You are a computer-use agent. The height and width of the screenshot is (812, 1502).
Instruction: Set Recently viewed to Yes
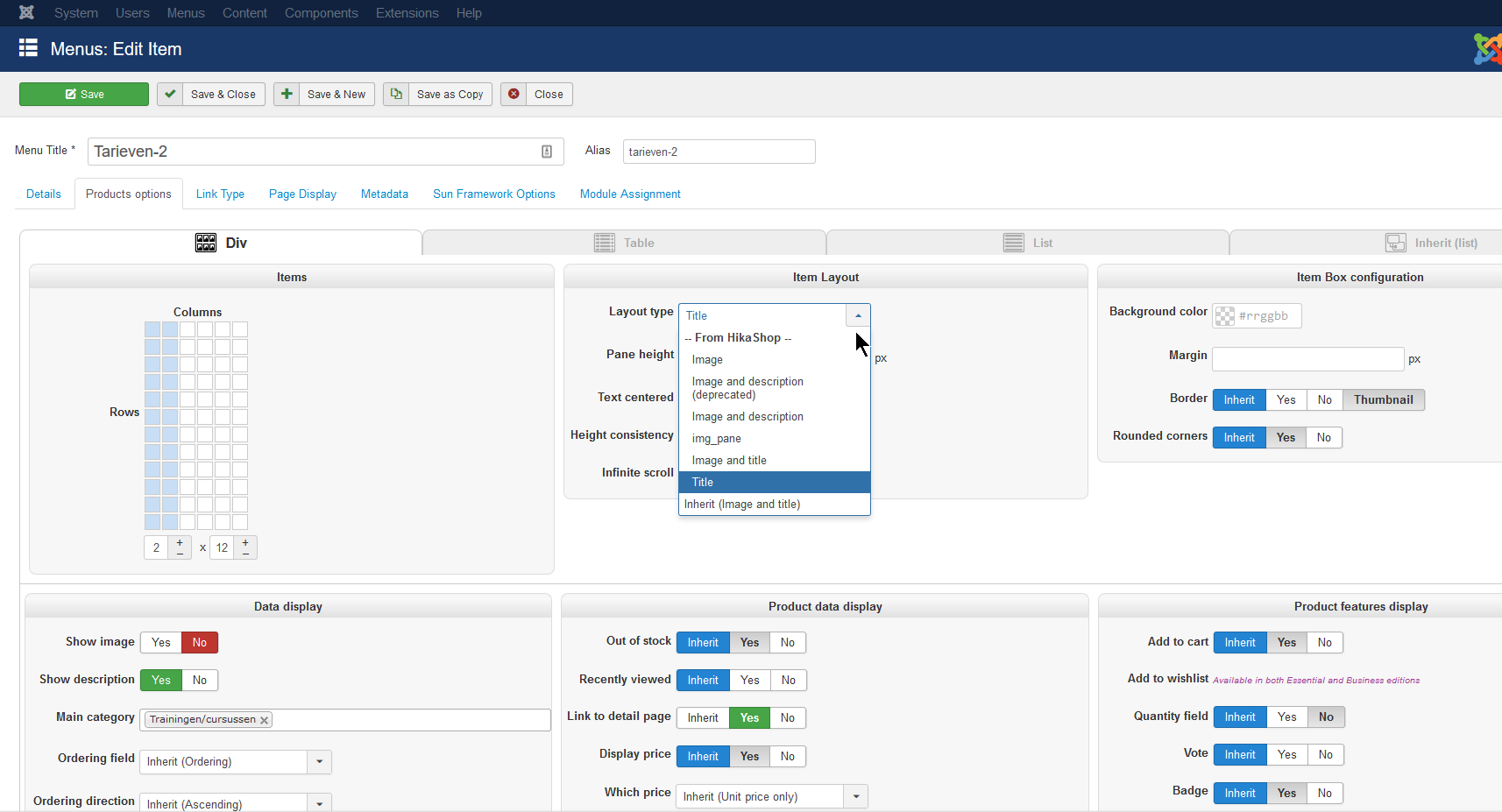point(750,681)
